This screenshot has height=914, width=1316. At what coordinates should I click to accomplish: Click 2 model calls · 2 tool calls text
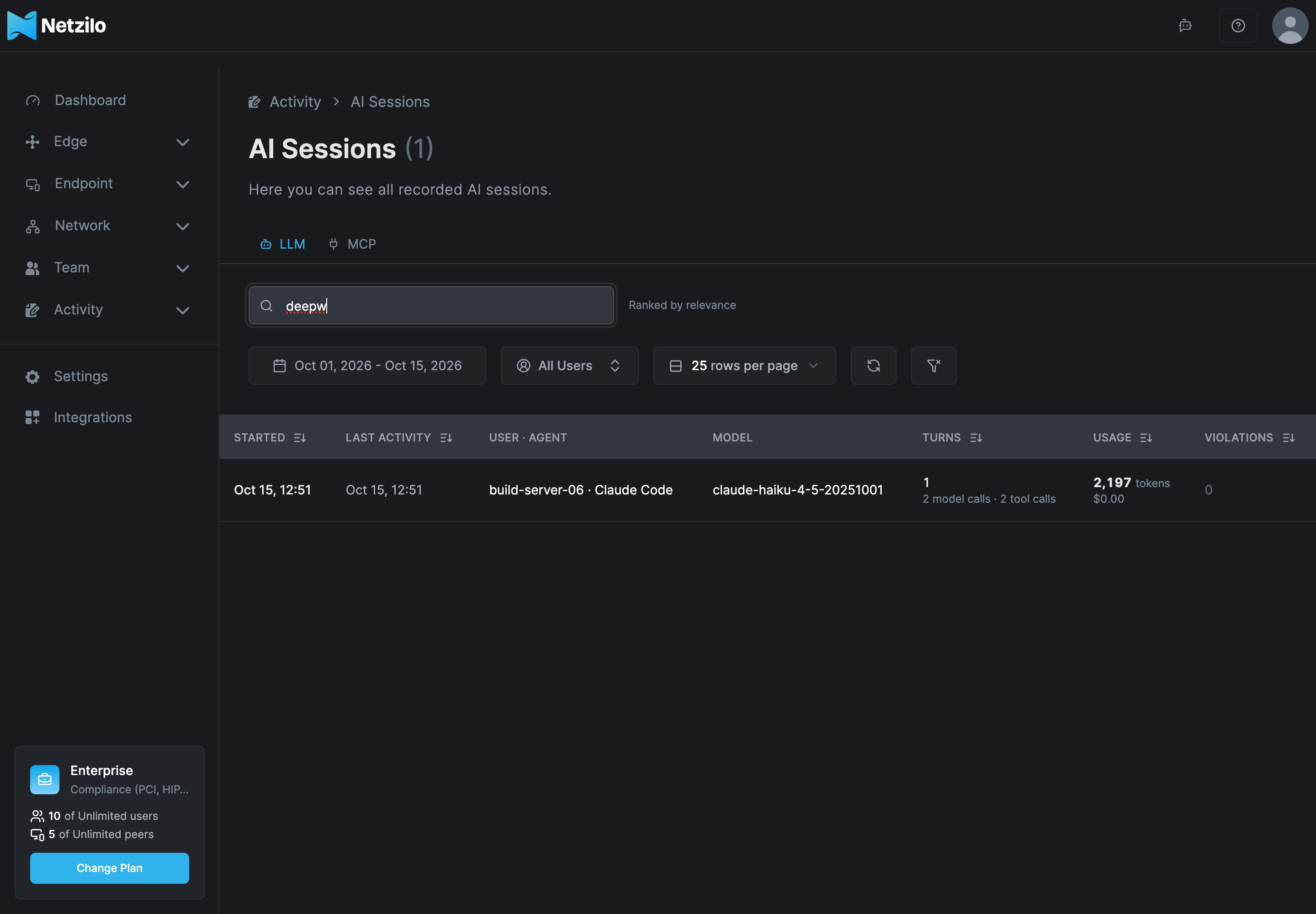988,499
